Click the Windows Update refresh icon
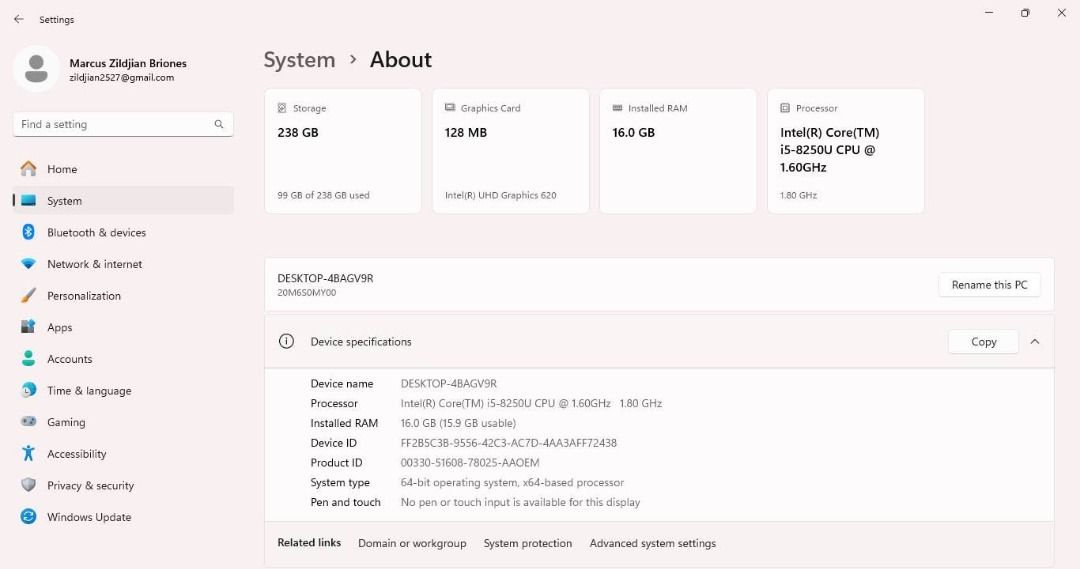 pyautogui.click(x=28, y=517)
